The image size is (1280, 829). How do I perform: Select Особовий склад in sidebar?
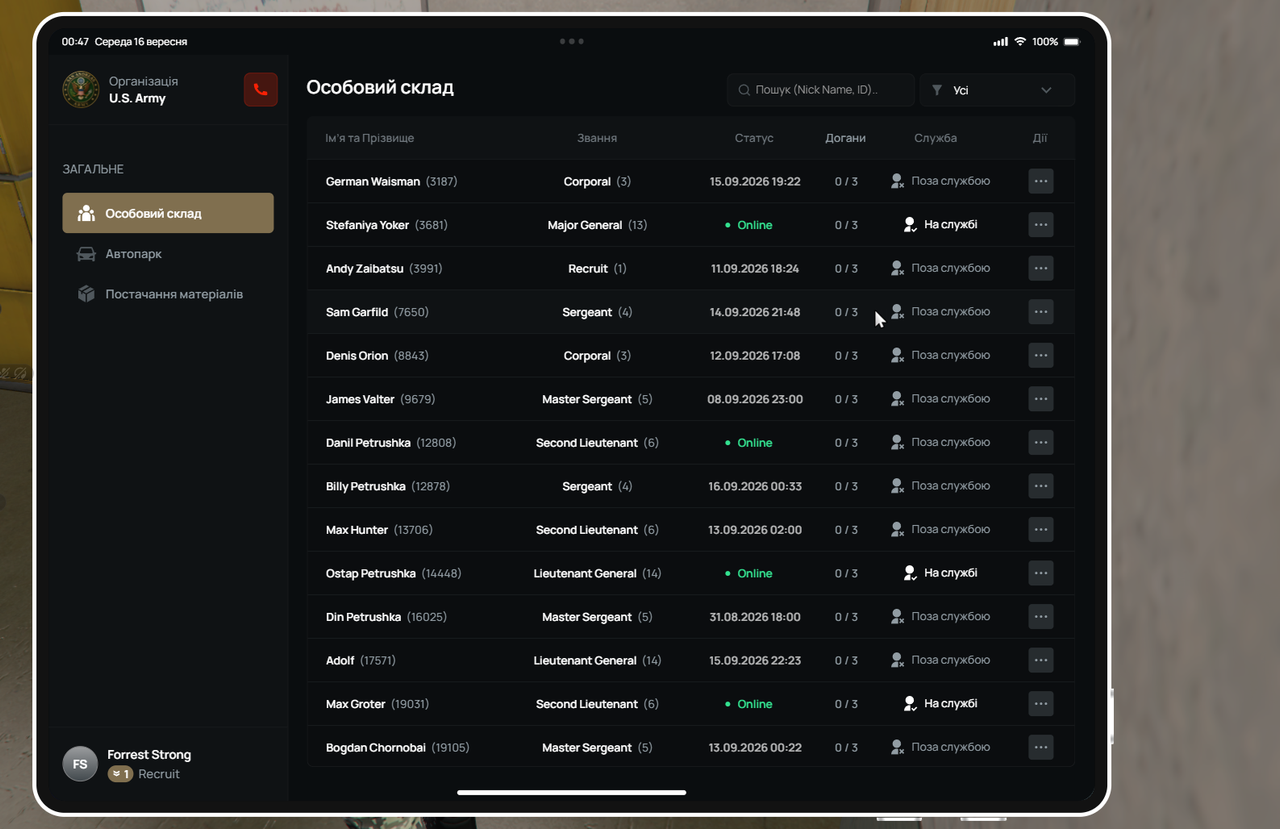[x=168, y=213]
